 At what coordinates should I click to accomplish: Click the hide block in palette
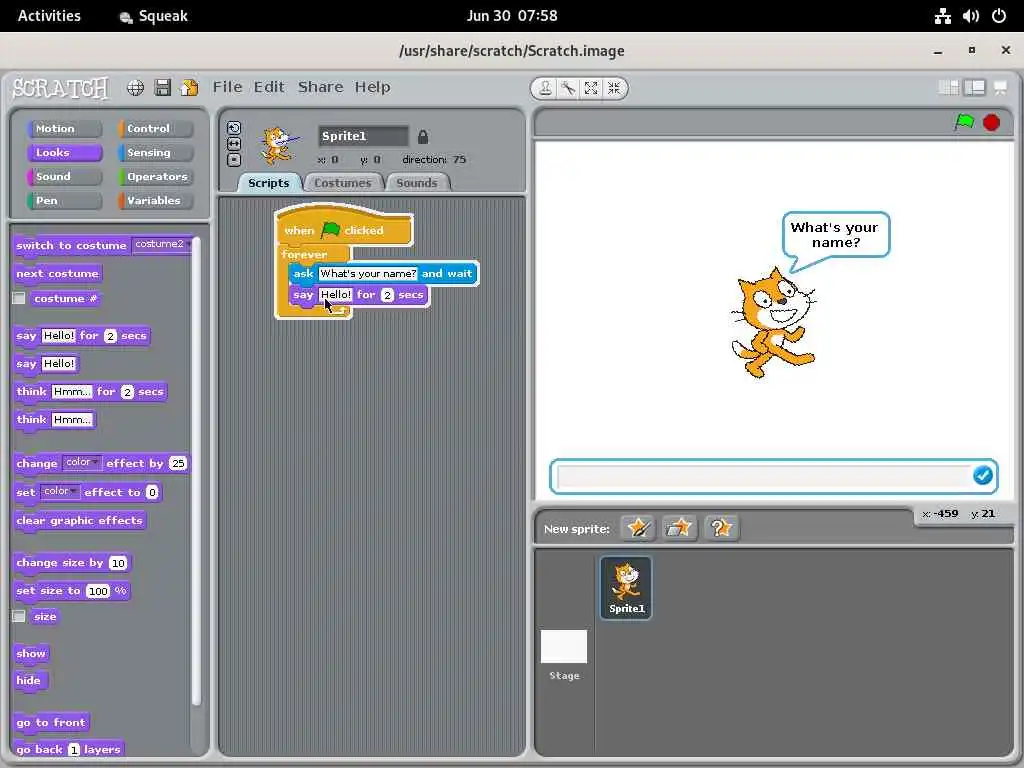(29, 680)
